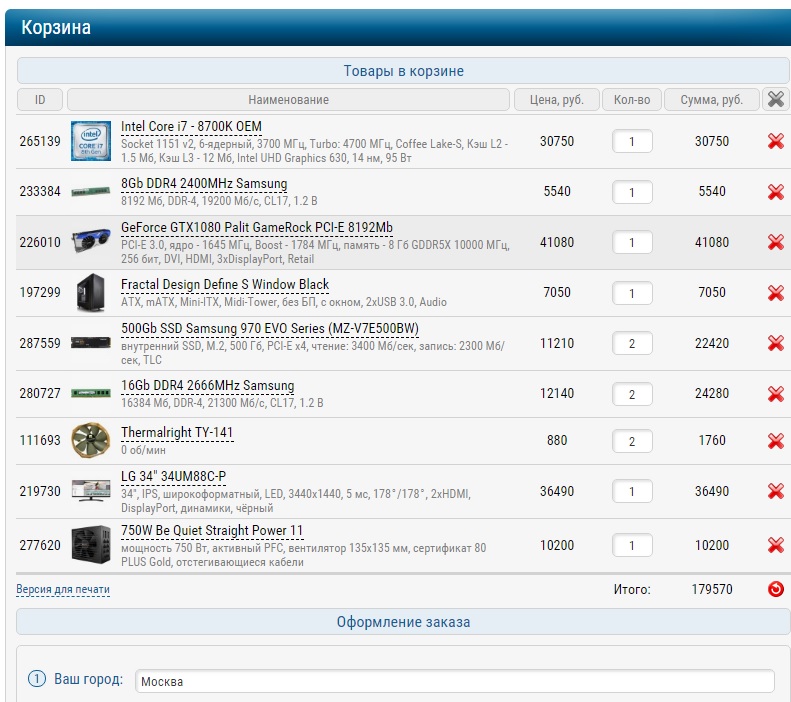Click the red recalculate total icon
The width and height of the screenshot is (791, 702).
[x=775, y=589]
